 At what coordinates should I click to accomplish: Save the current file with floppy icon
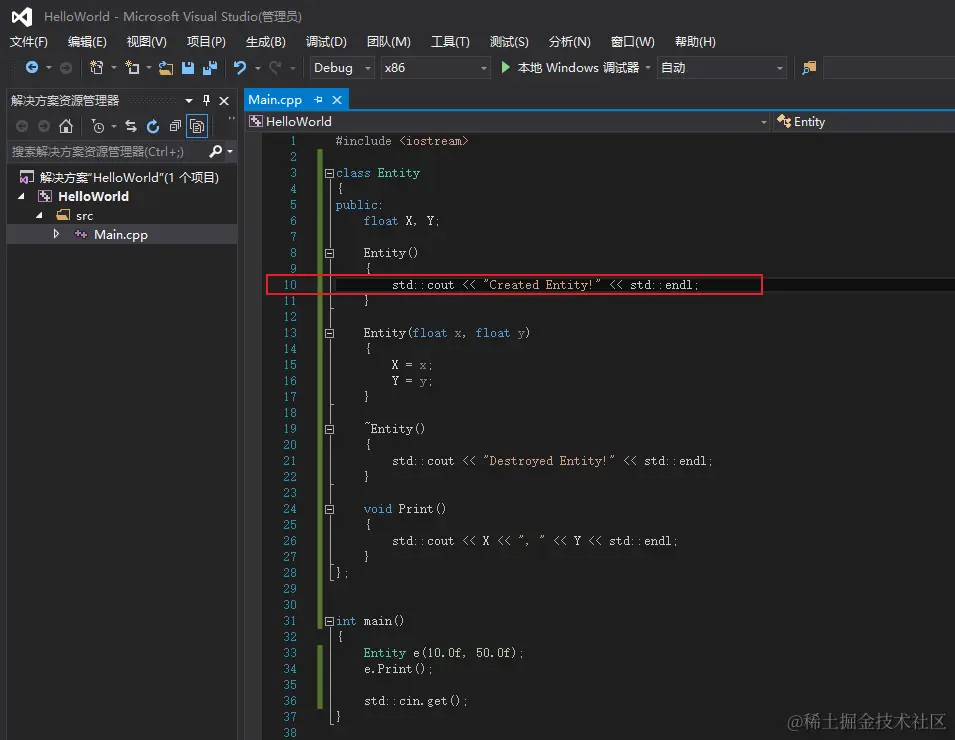tap(188, 68)
